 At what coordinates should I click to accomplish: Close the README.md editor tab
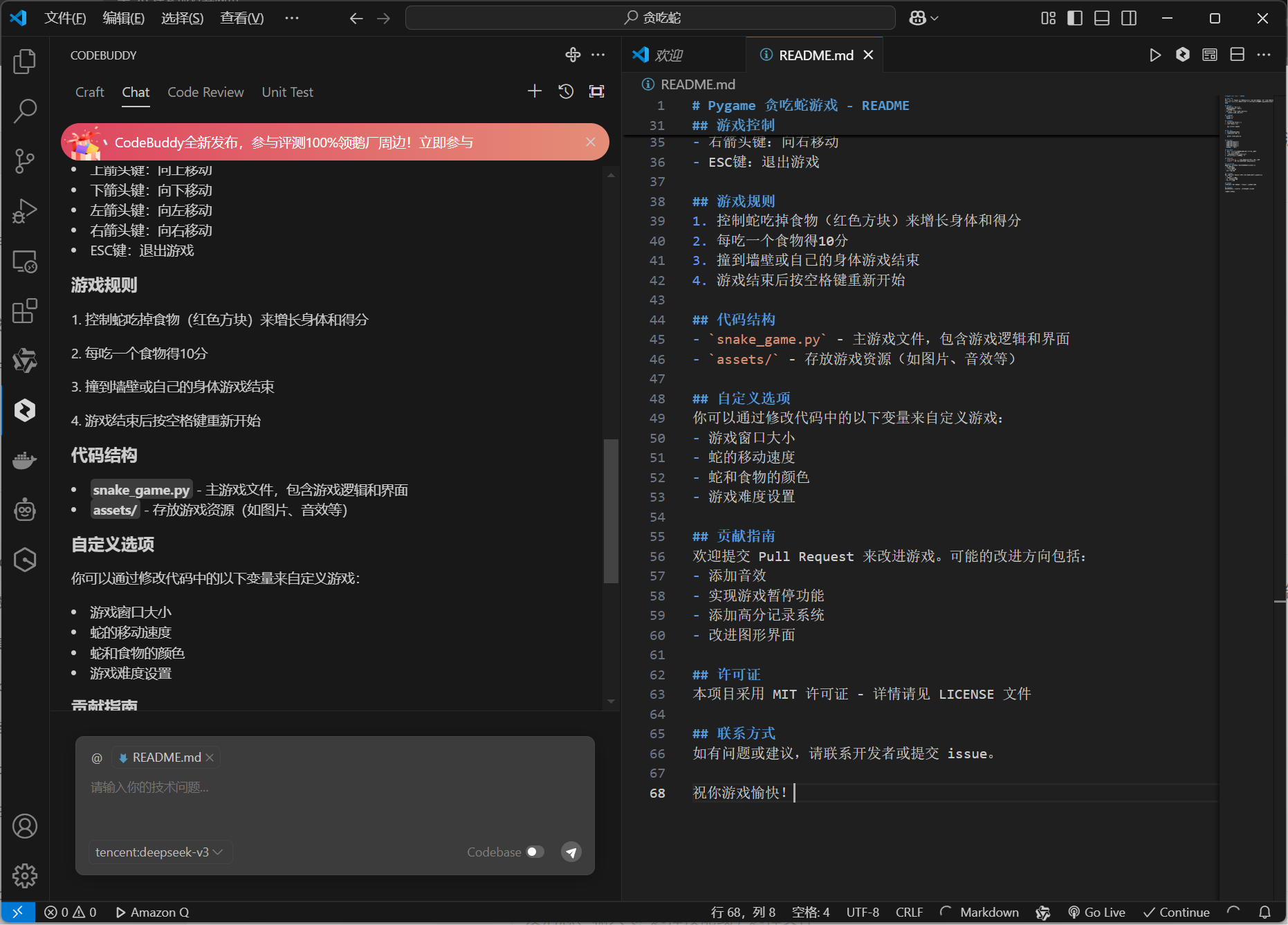tap(868, 55)
